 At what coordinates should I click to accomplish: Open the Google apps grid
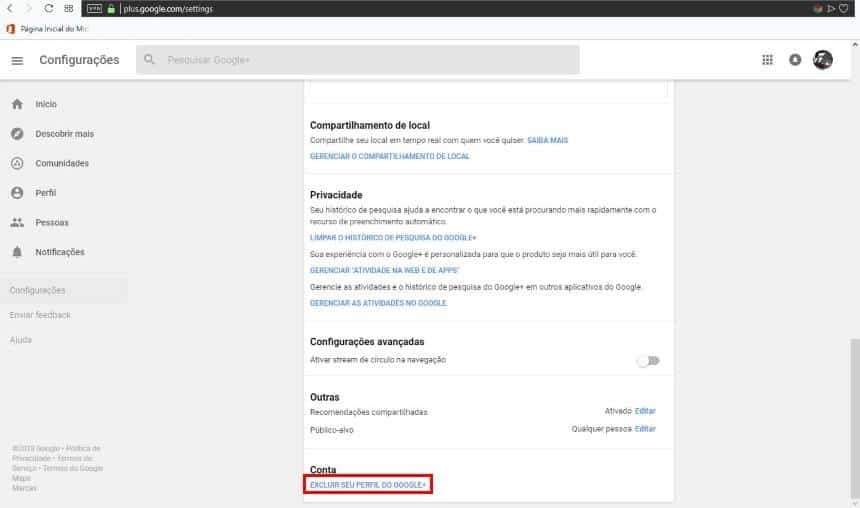point(767,60)
